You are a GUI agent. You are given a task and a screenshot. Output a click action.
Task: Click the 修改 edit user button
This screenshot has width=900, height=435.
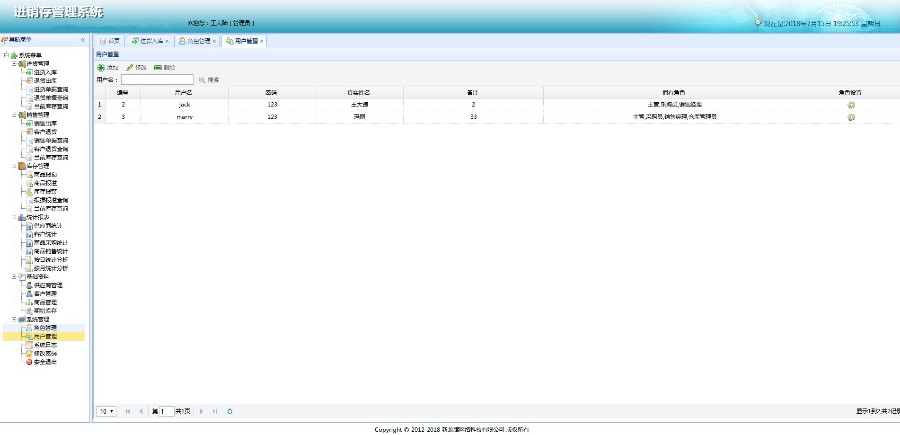coord(137,68)
